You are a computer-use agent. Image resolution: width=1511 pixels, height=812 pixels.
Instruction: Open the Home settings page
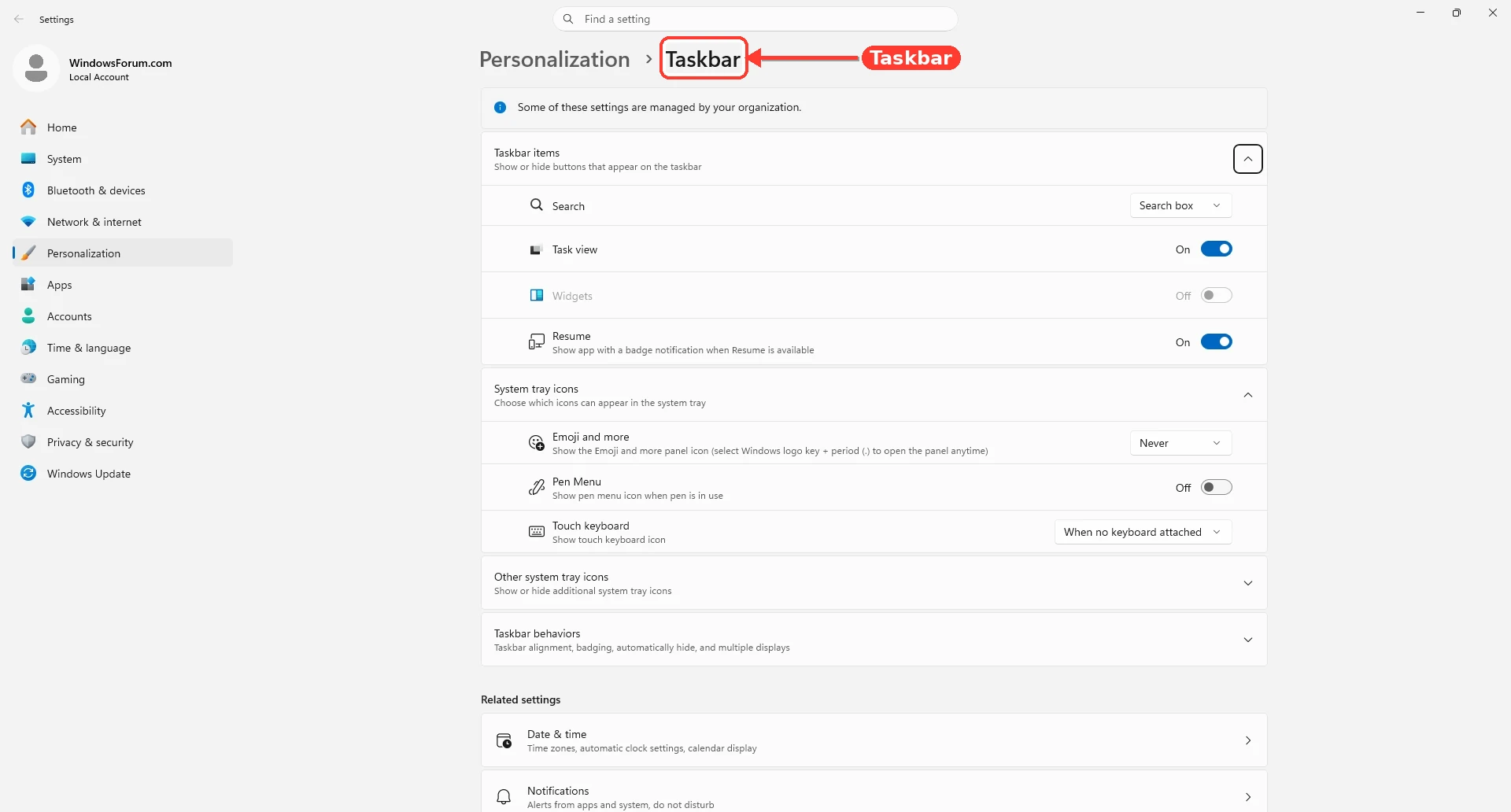pyautogui.click(x=123, y=127)
